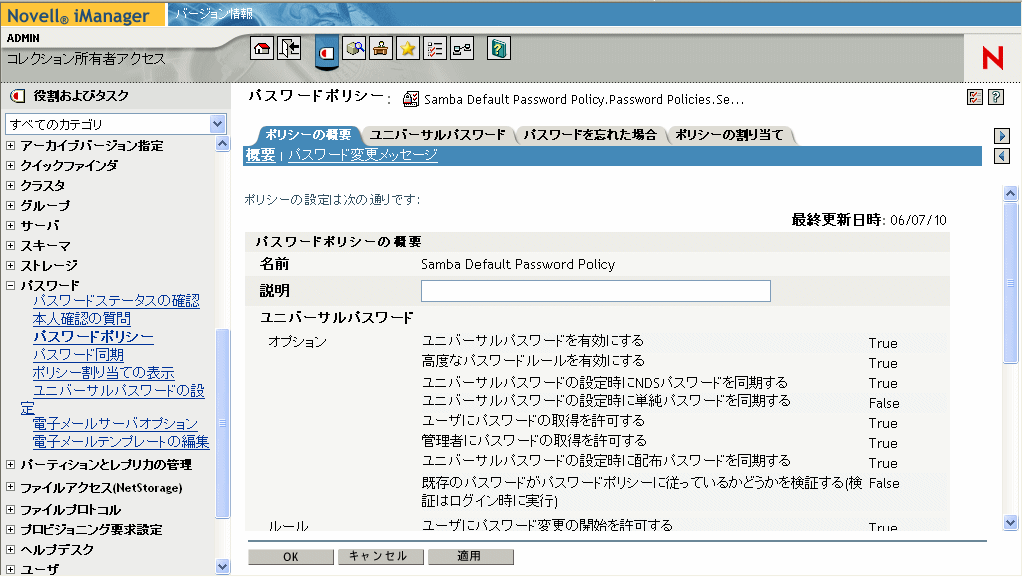
Task: Collapse the パスワード tree node
Action: [10, 285]
